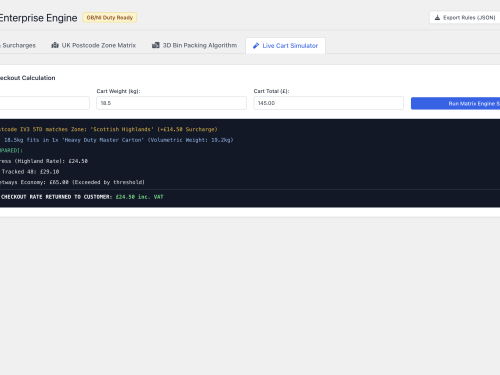Click the 'Scottish Highlands' surcharge log line

click(x=109, y=129)
